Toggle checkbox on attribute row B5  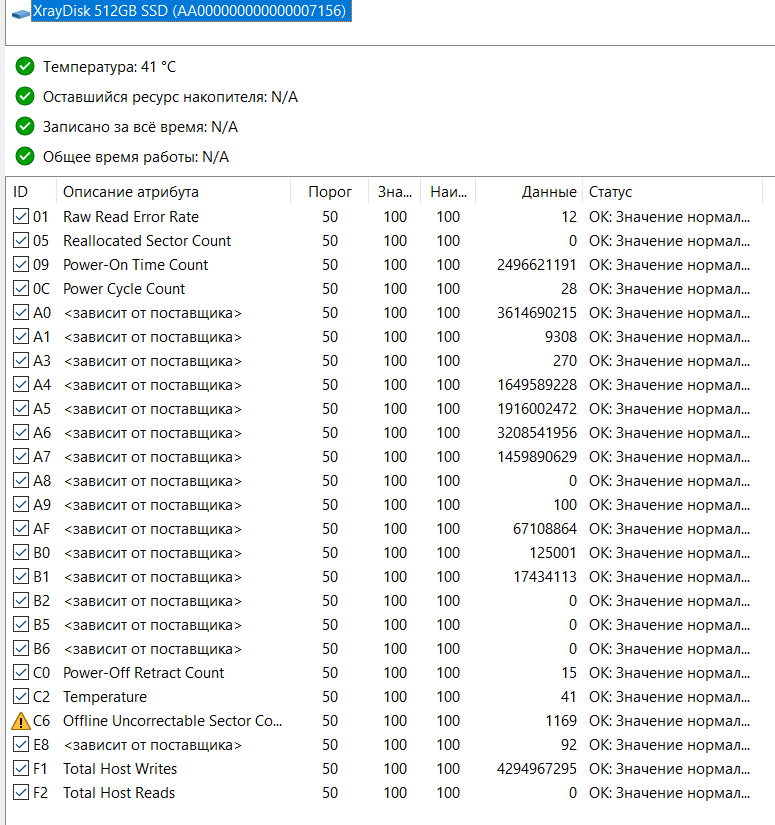click(x=21, y=625)
